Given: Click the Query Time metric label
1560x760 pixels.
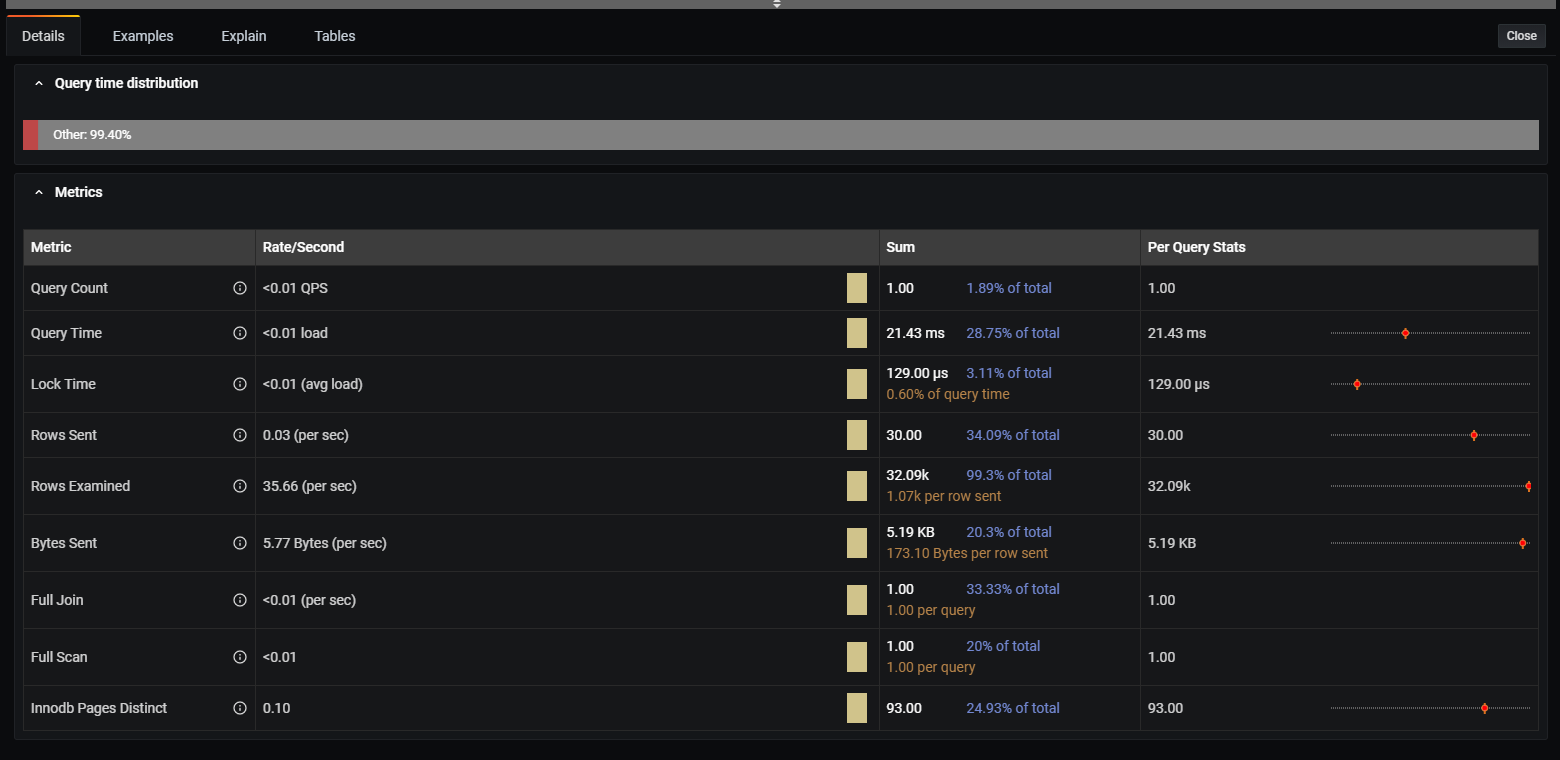Looking at the screenshot, I should click(67, 333).
